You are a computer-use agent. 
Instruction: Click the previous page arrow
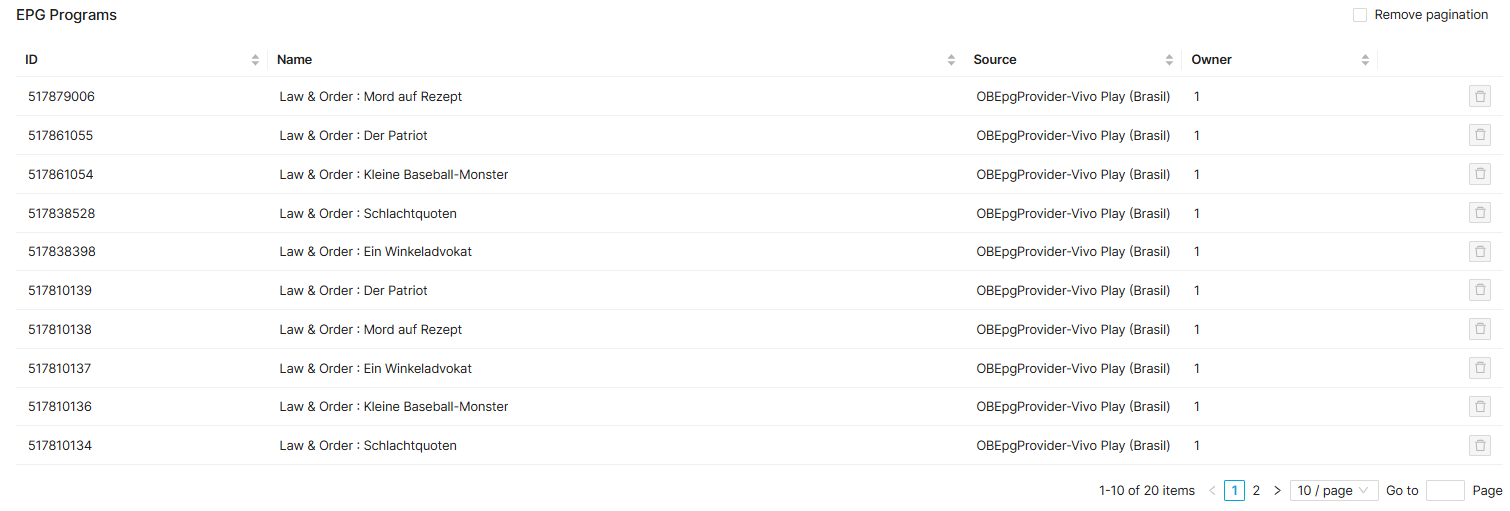tap(1212, 490)
